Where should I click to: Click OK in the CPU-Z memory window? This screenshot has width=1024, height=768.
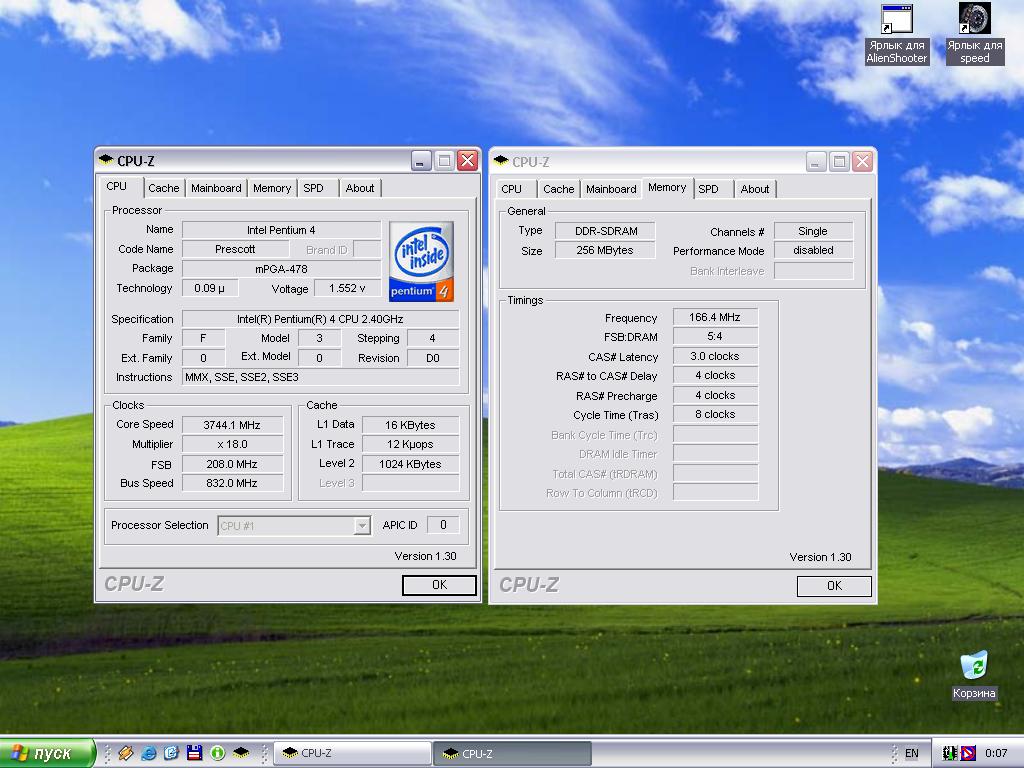835,586
